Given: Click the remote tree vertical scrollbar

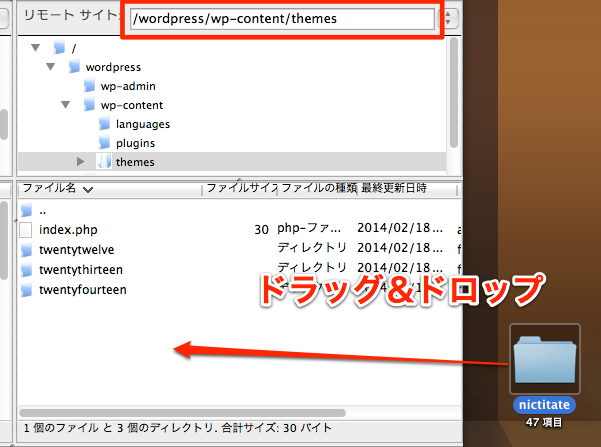Looking at the screenshot, I should [x=454, y=92].
